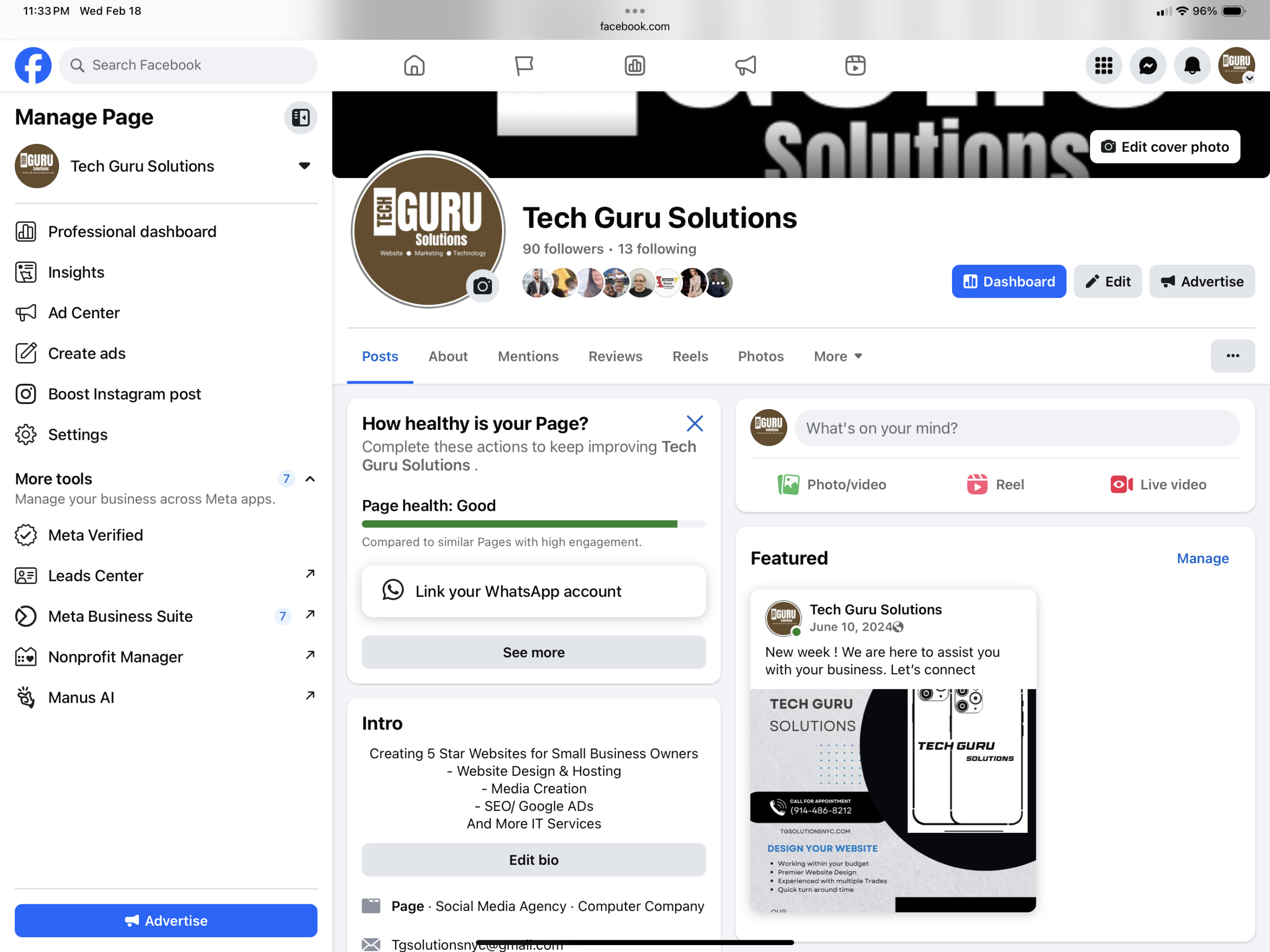This screenshot has width=1270, height=952.
Task: Collapse the Manage Page sidebar panel
Action: [x=300, y=118]
